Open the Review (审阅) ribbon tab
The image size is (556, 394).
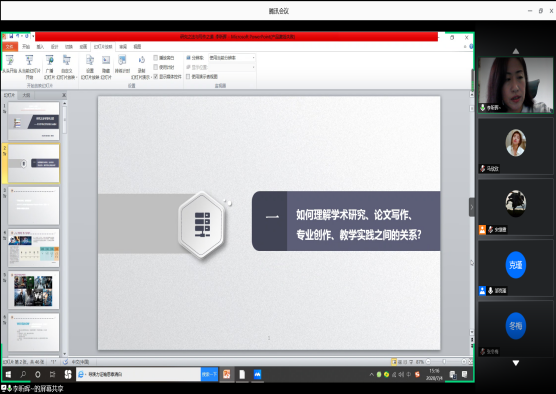(123, 47)
